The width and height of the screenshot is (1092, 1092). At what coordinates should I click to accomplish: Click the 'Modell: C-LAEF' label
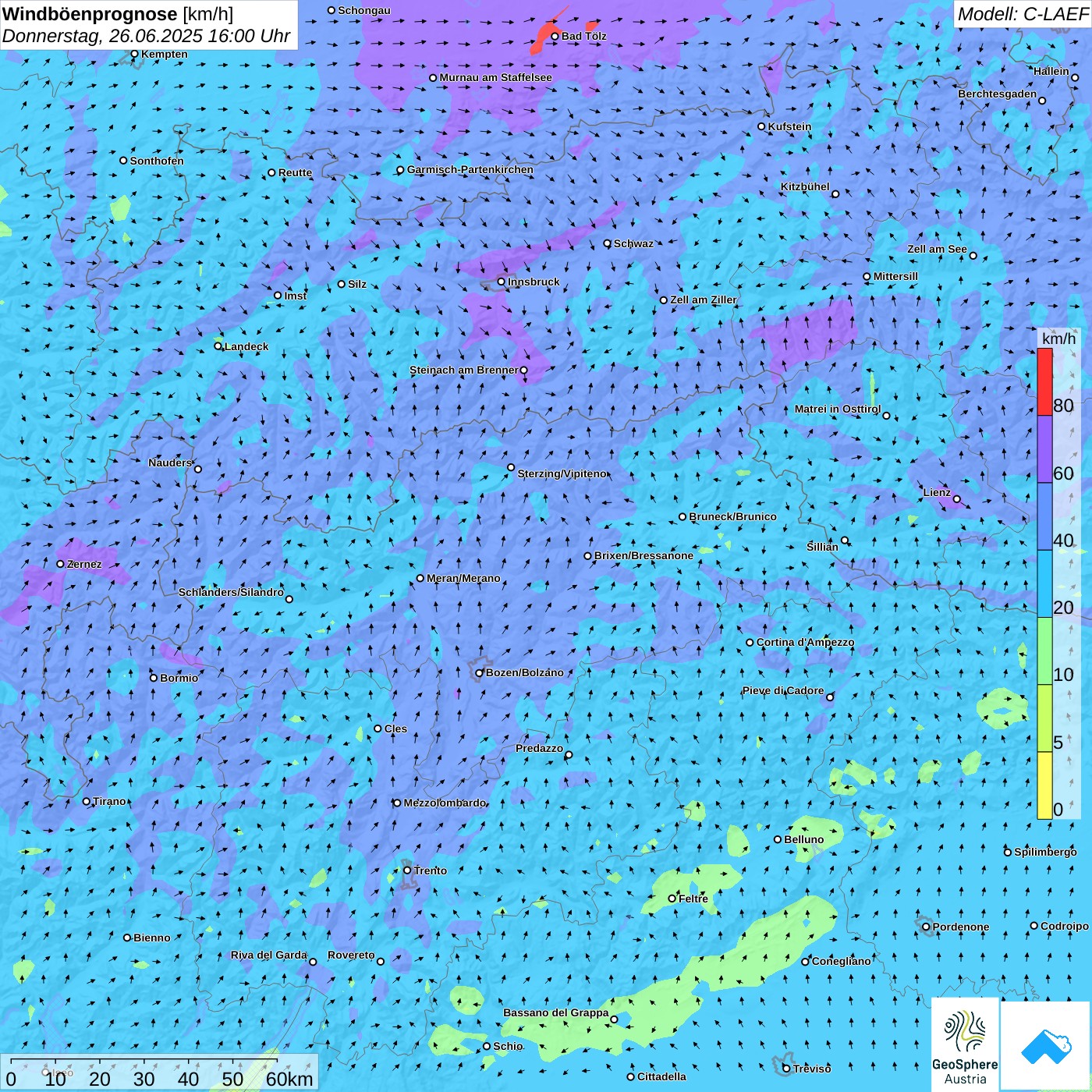click(1023, 14)
